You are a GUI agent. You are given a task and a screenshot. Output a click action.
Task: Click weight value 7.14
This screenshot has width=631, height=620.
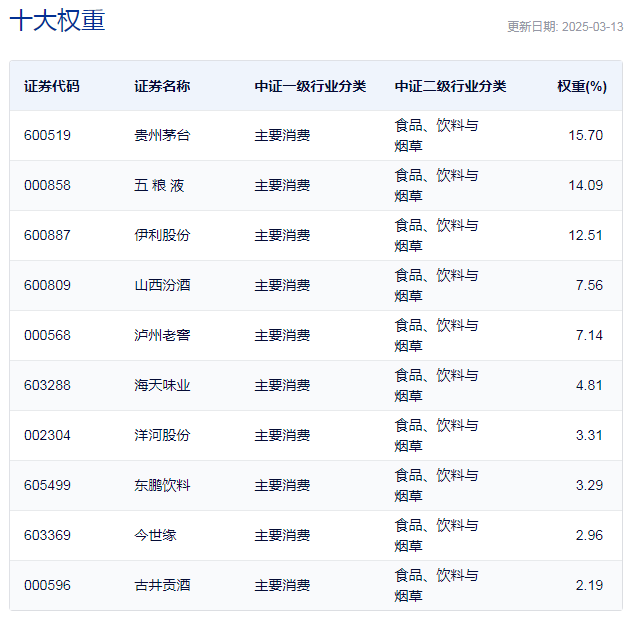(589, 335)
